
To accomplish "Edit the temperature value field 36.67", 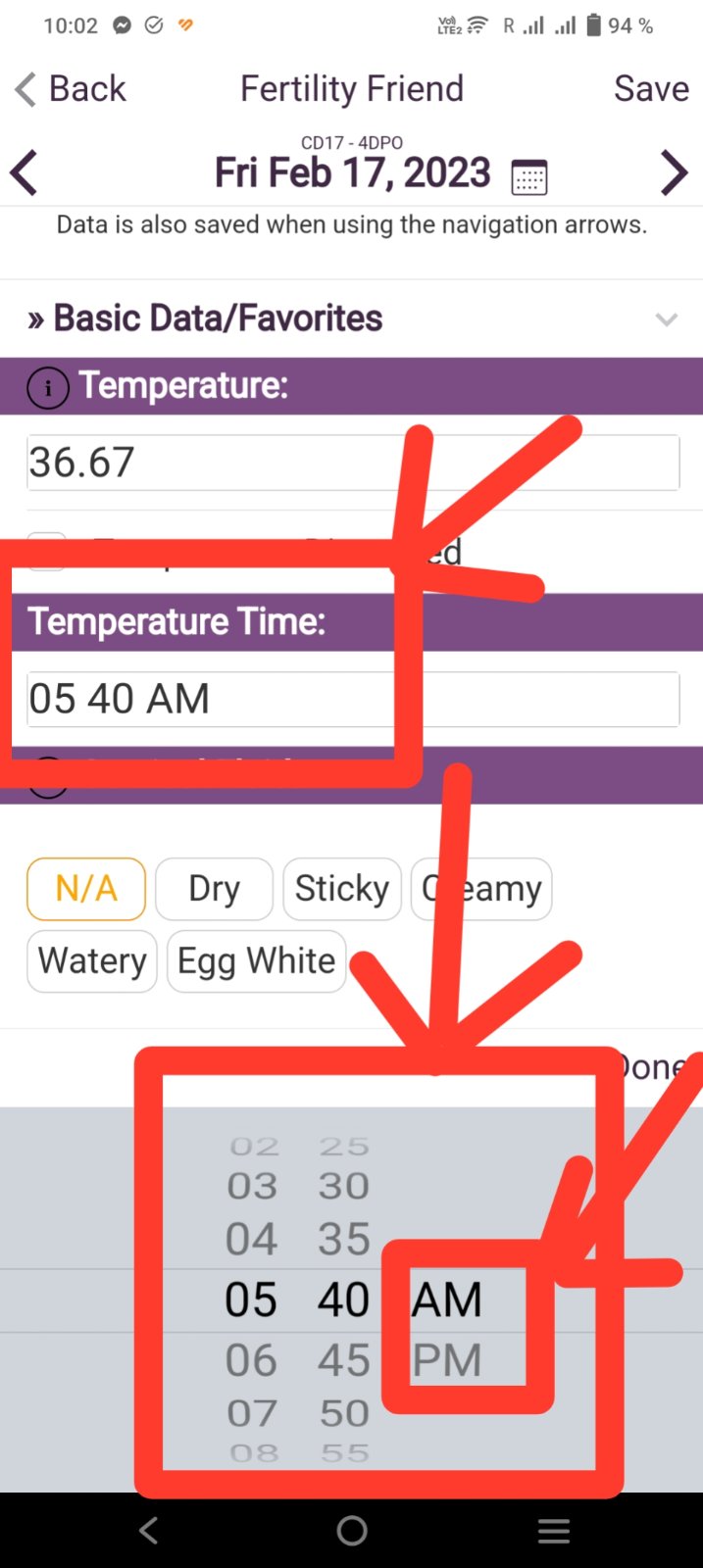I will 353,463.
